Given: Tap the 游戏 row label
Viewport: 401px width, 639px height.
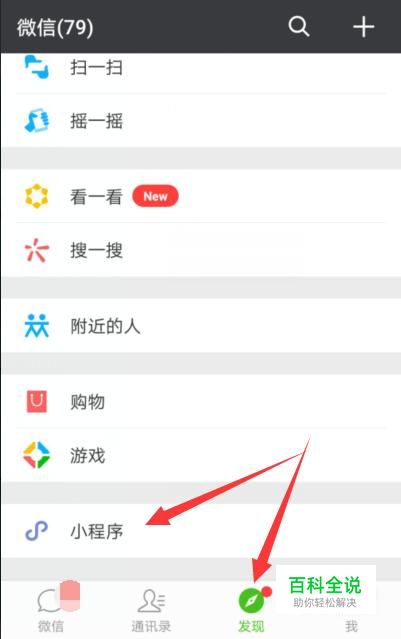Looking at the screenshot, I should (88, 455).
